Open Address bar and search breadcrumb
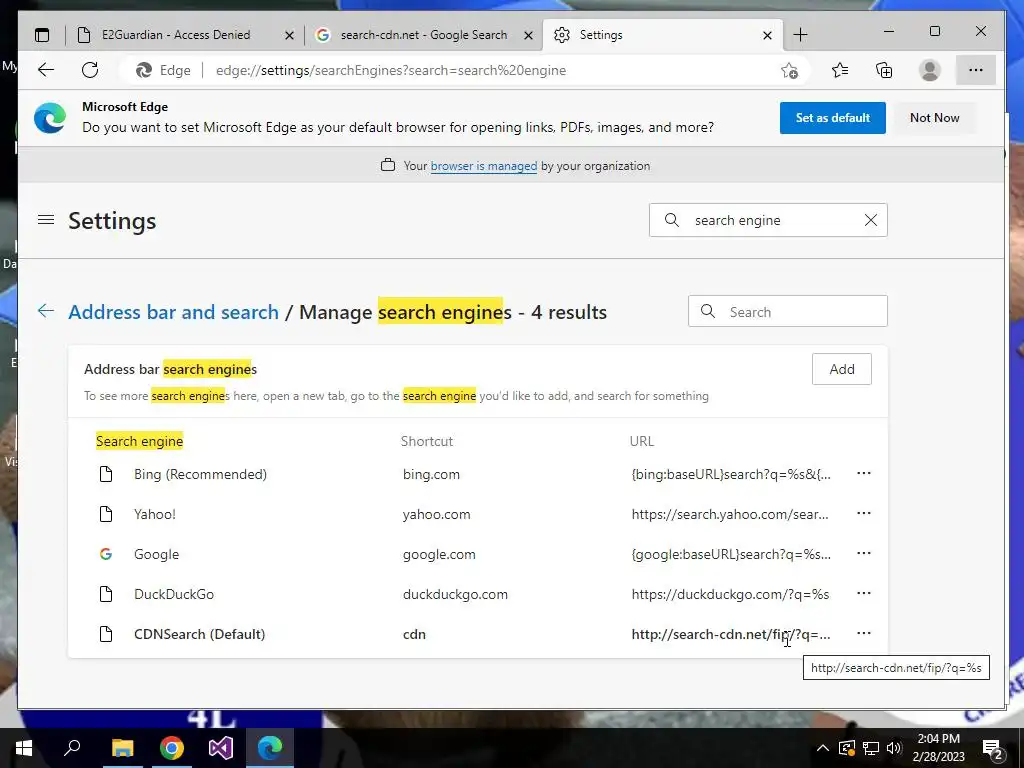This screenshot has height=768, width=1024. (x=174, y=312)
